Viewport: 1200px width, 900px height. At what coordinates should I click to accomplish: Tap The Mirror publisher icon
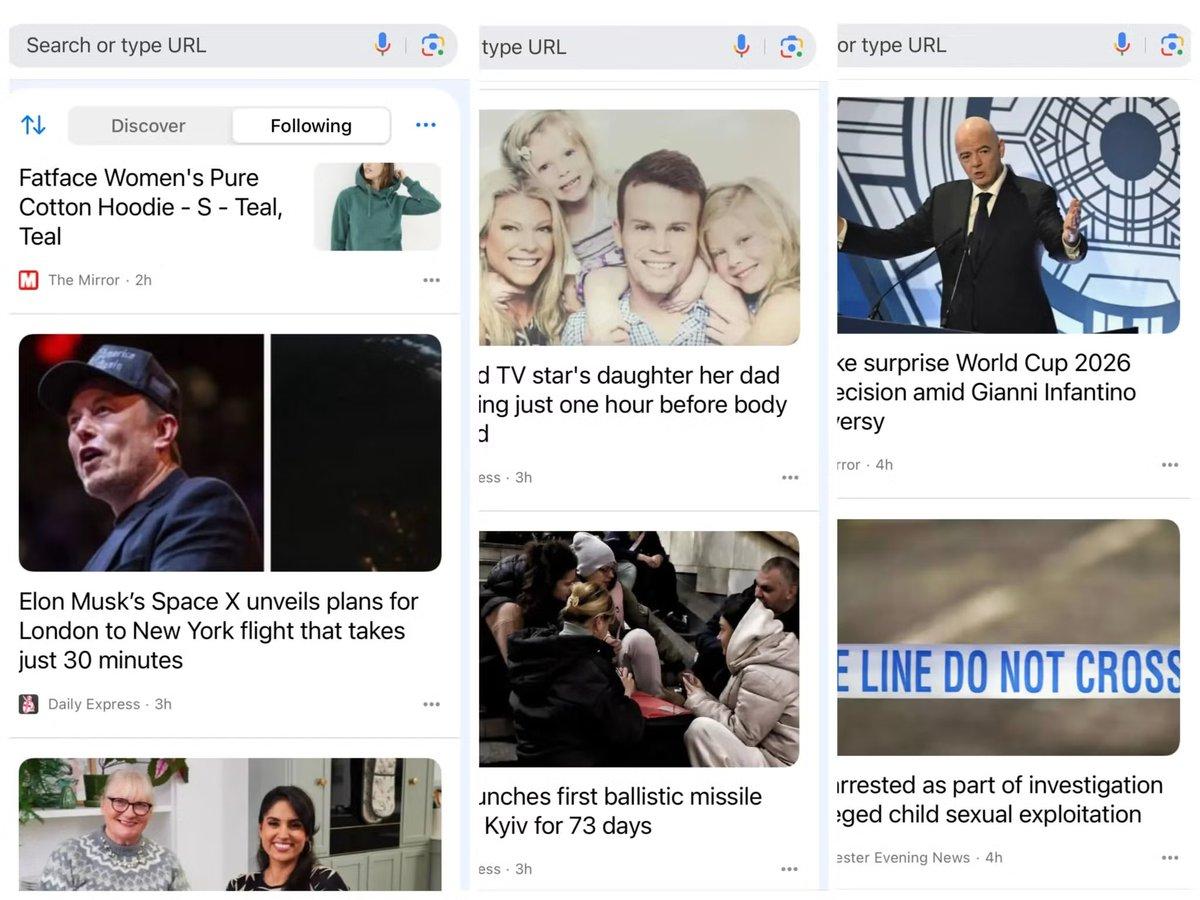click(x=28, y=280)
